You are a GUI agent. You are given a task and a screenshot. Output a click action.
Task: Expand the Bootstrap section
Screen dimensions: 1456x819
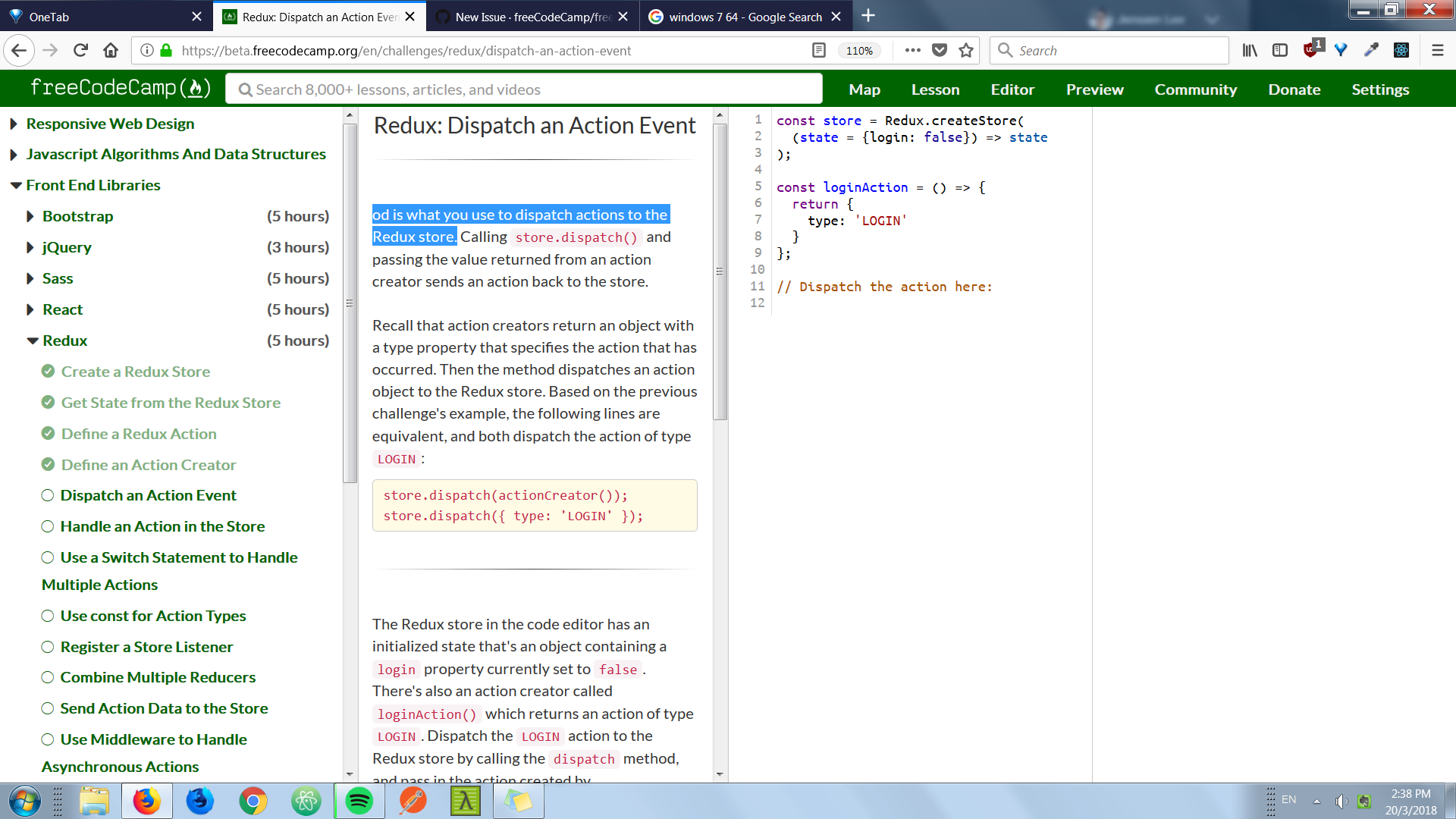point(29,216)
